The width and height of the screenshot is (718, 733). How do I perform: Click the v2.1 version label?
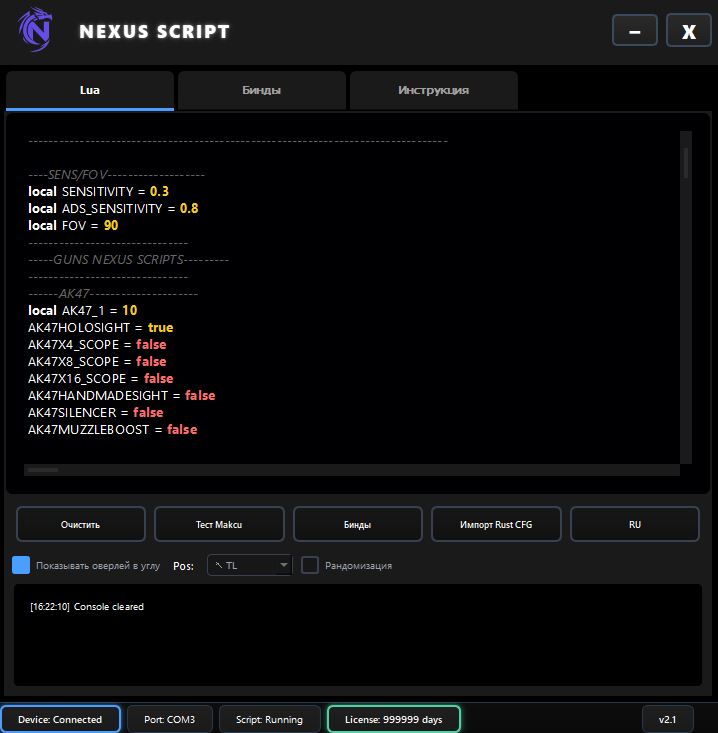[x=668, y=719]
